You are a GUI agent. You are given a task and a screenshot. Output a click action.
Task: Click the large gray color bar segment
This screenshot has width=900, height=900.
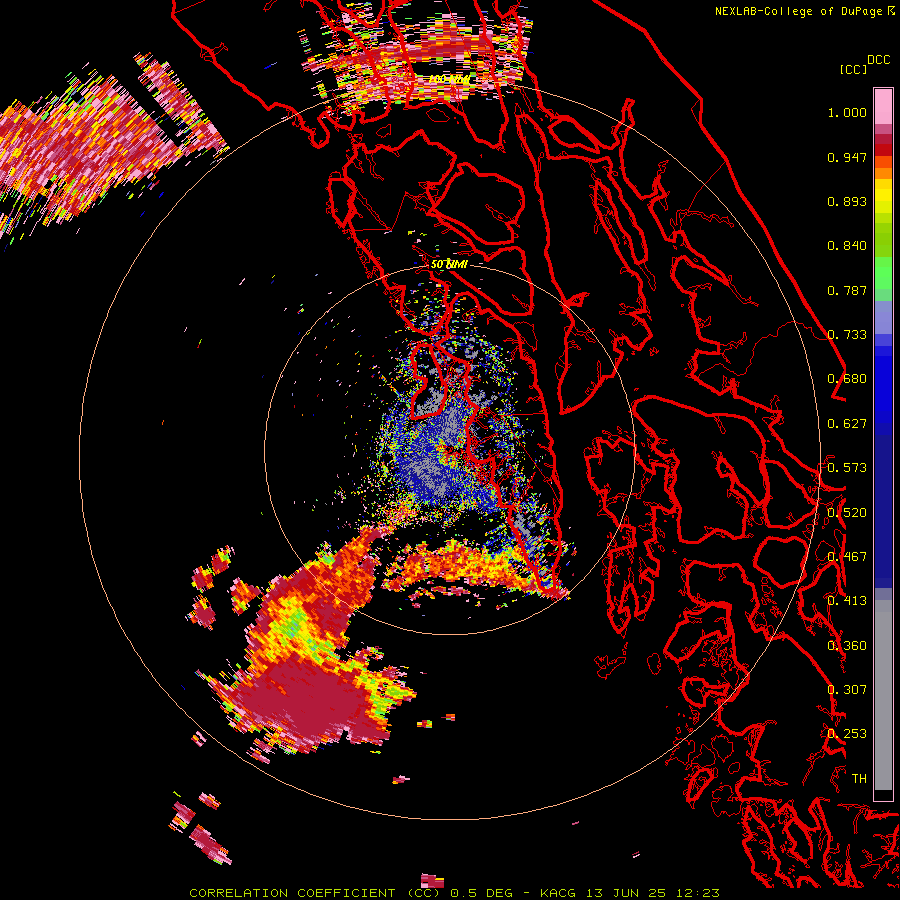883,700
